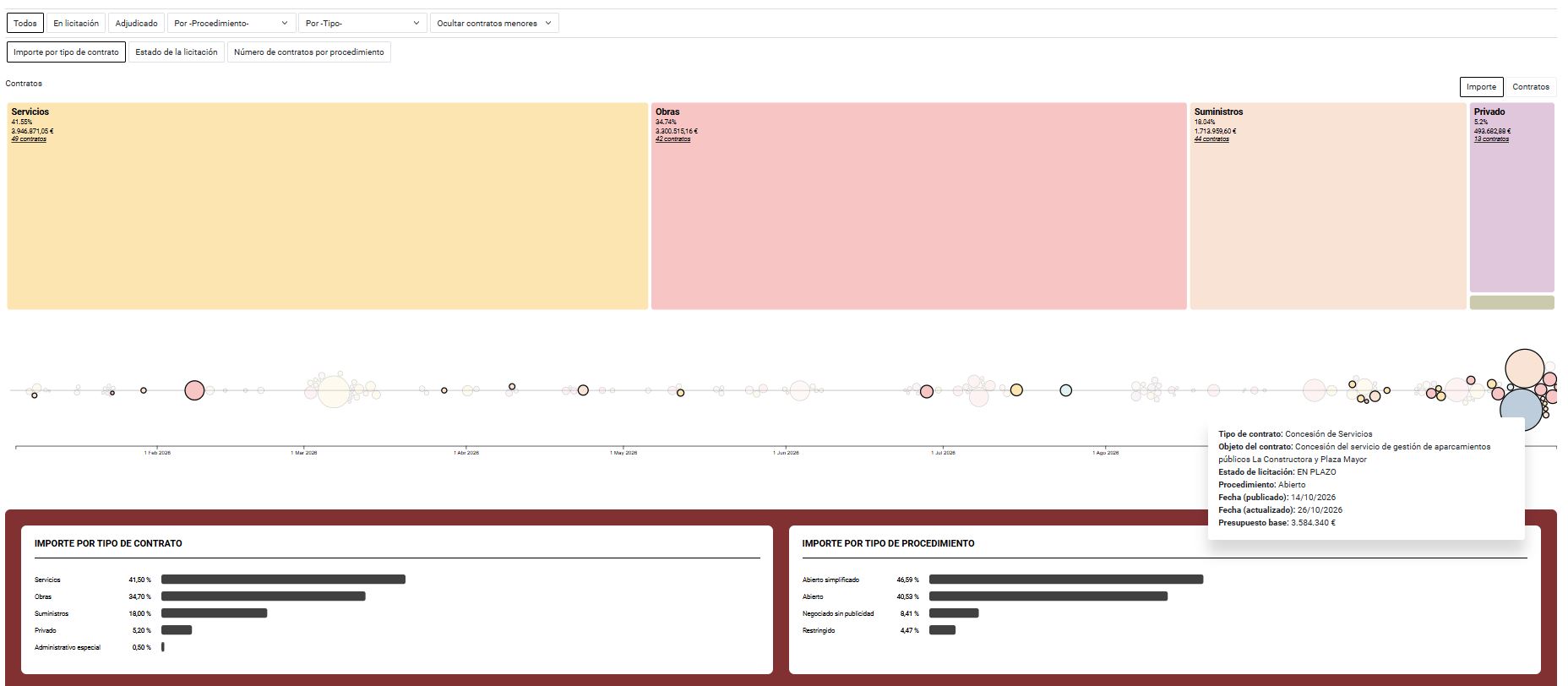
Task: Click the IMPORTE POR TIPO DE PROCEDIMIENTO heading
Action: (888, 543)
